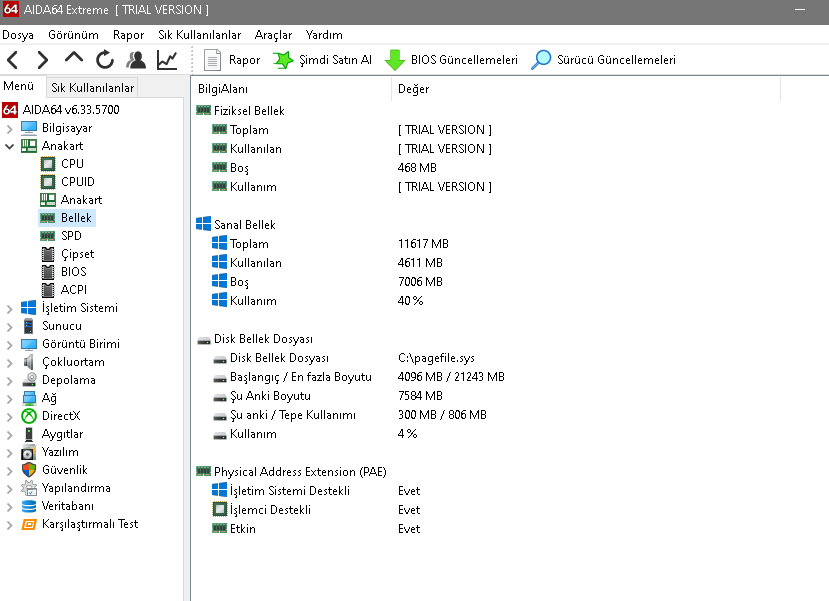Collapse the Anakart parent tree node
829x601 pixels.
(9, 146)
